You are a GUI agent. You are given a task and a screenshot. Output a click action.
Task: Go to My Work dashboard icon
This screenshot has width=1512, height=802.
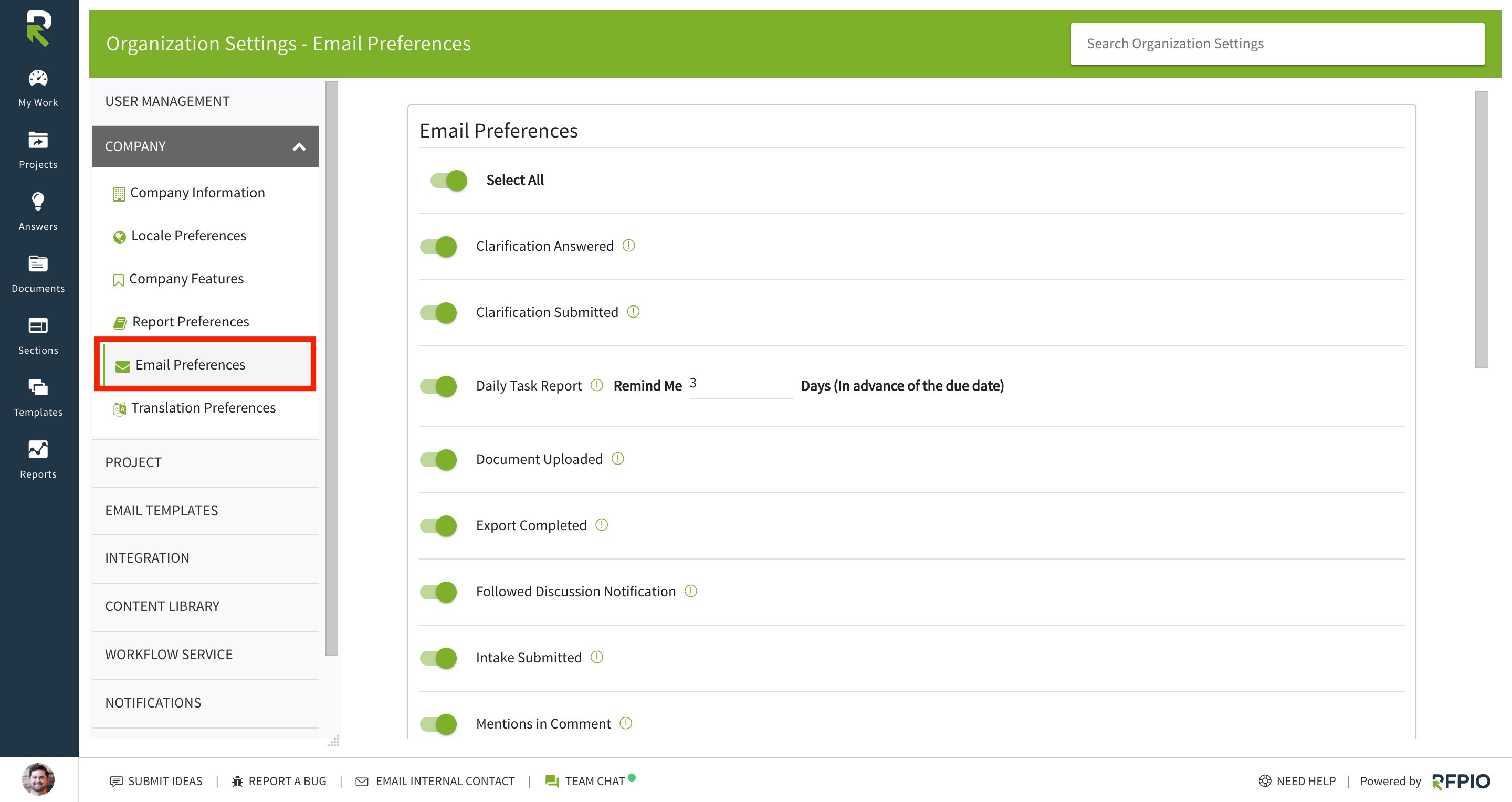38,78
